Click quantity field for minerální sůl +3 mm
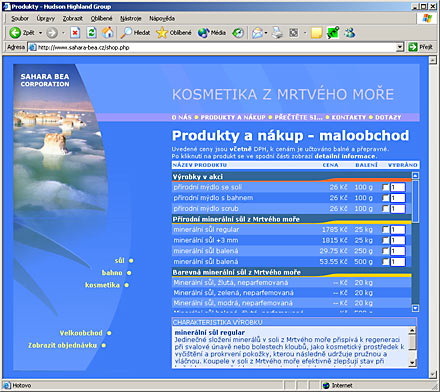Screen dimensions: 440x392 click(x=398, y=240)
